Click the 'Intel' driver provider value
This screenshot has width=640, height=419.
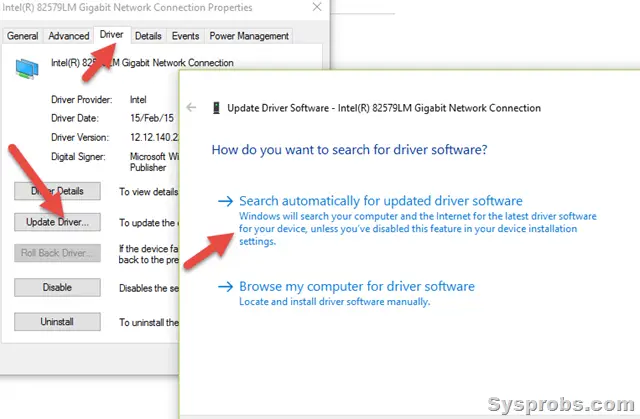[138, 100]
